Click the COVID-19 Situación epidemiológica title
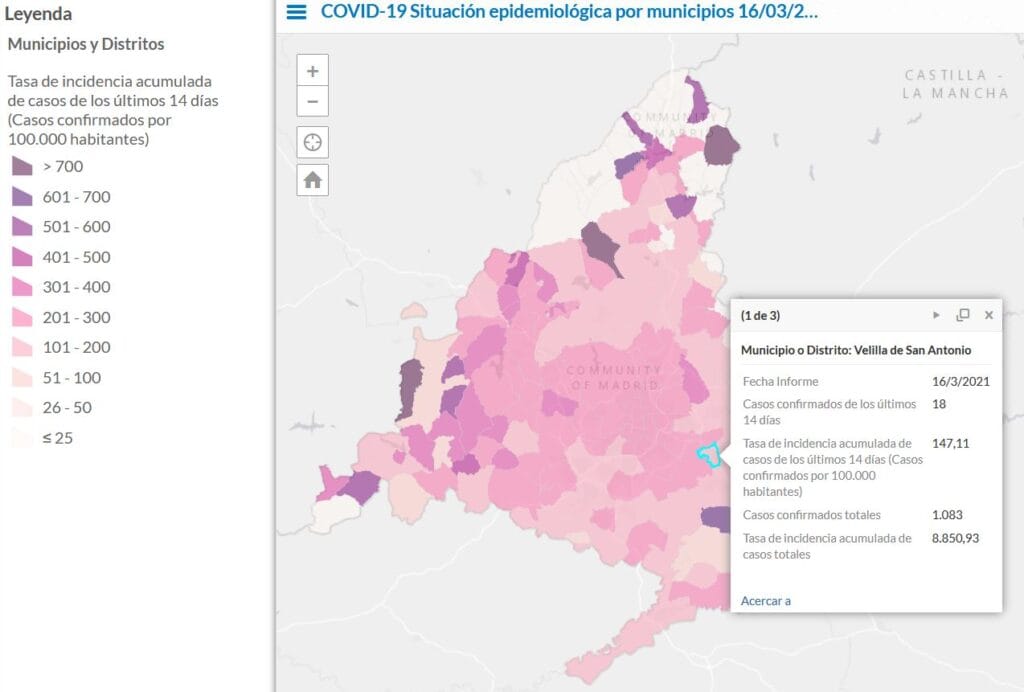This screenshot has height=692, width=1024. [x=568, y=12]
